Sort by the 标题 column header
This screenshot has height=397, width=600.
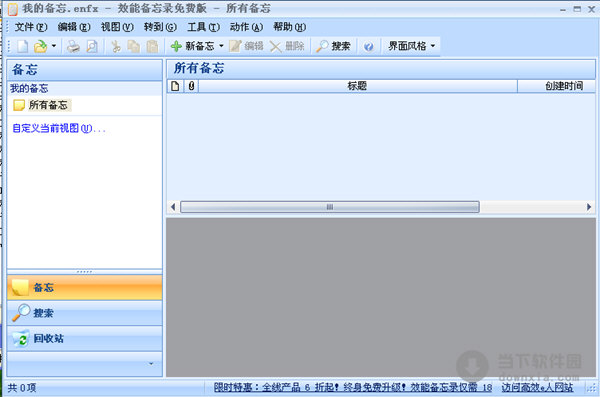358,86
